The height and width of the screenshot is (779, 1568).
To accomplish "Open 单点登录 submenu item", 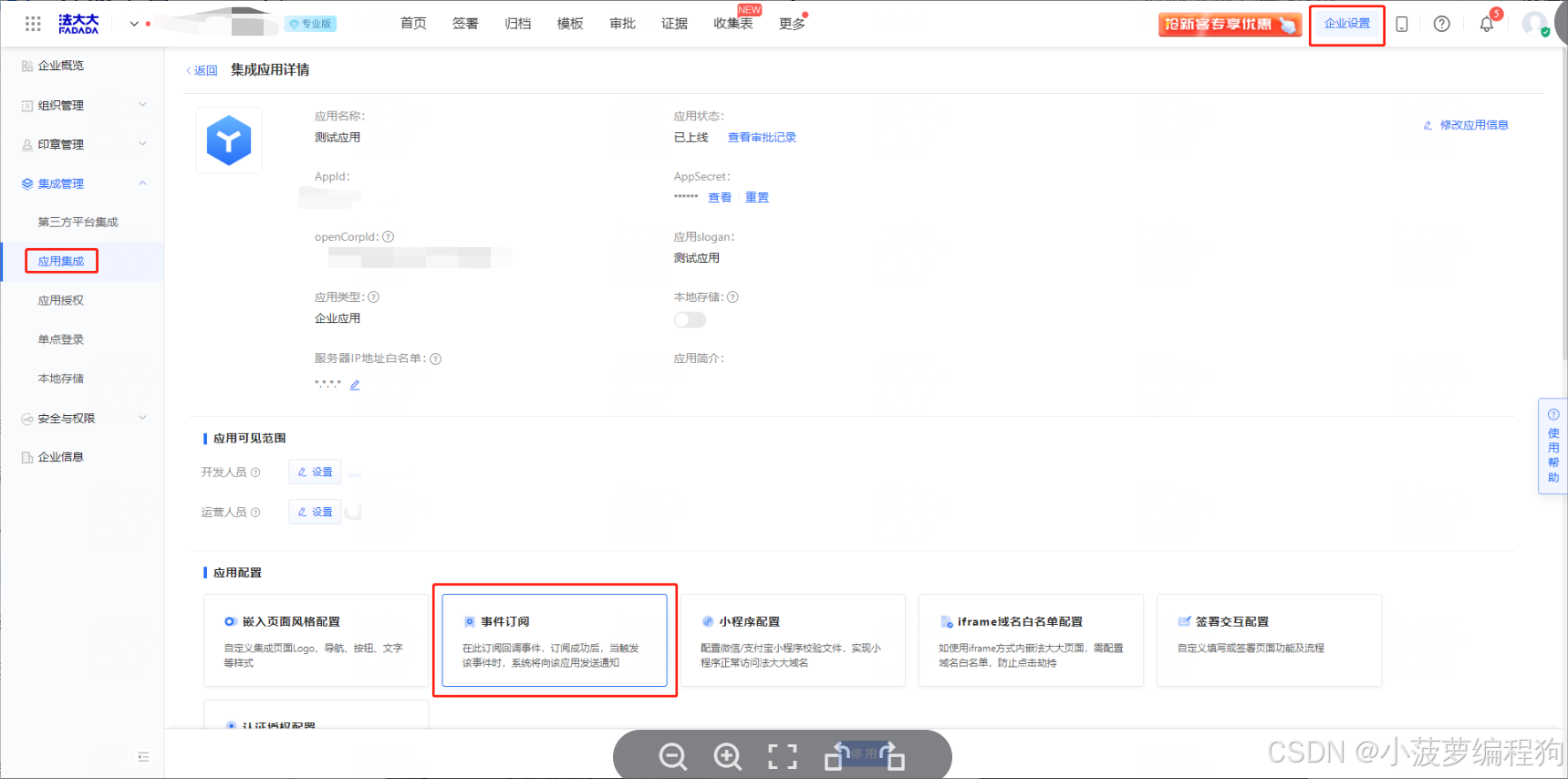I will pos(61,339).
